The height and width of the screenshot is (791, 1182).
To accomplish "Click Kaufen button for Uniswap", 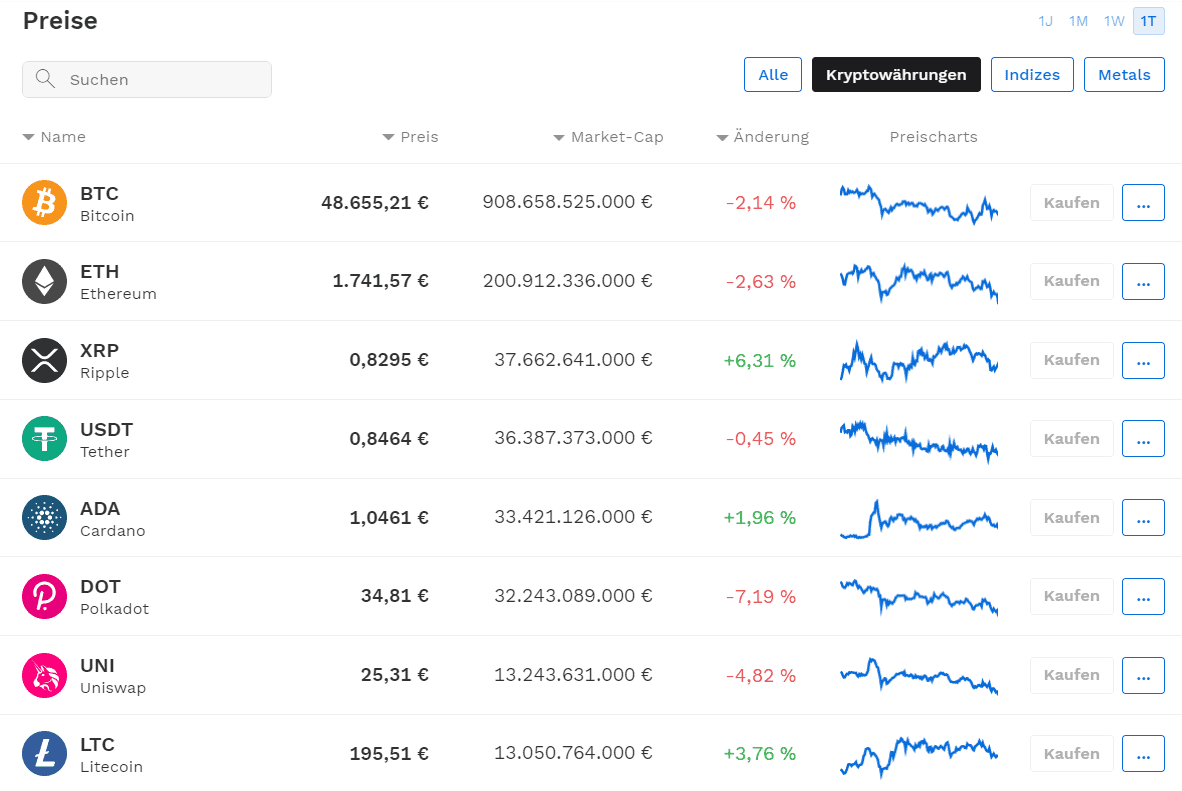I will (1071, 676).
